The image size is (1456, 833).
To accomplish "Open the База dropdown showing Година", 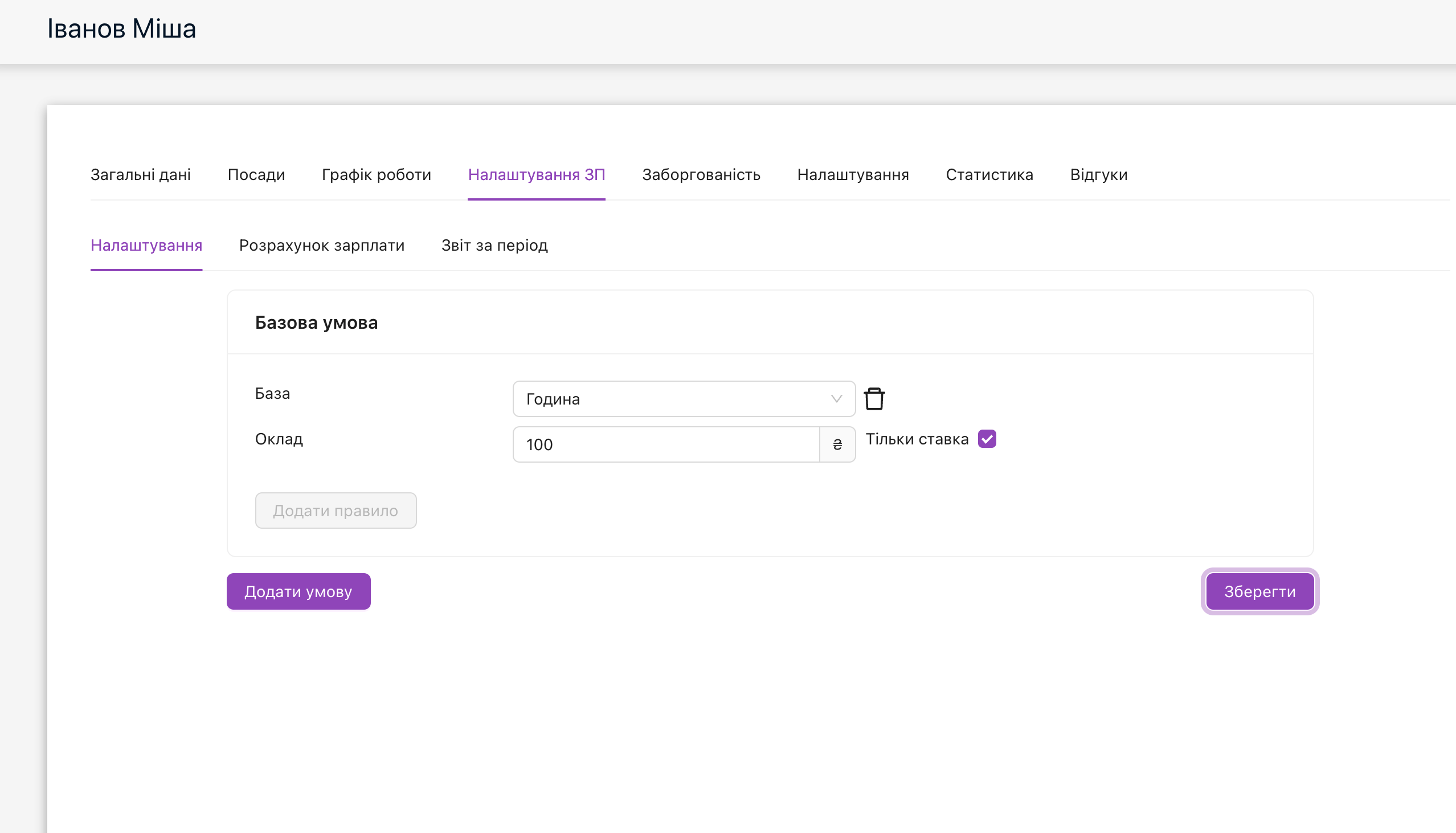I will point(675,399).
